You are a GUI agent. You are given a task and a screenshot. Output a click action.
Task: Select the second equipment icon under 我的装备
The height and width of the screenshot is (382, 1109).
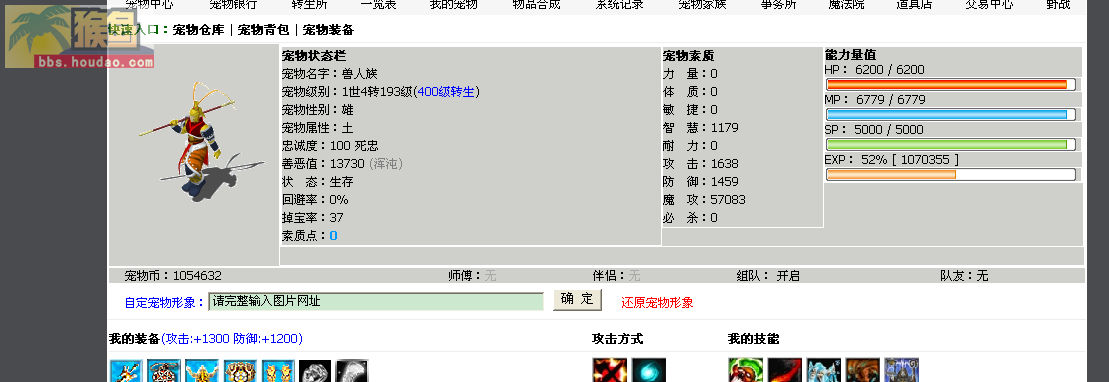coord(164,371)
